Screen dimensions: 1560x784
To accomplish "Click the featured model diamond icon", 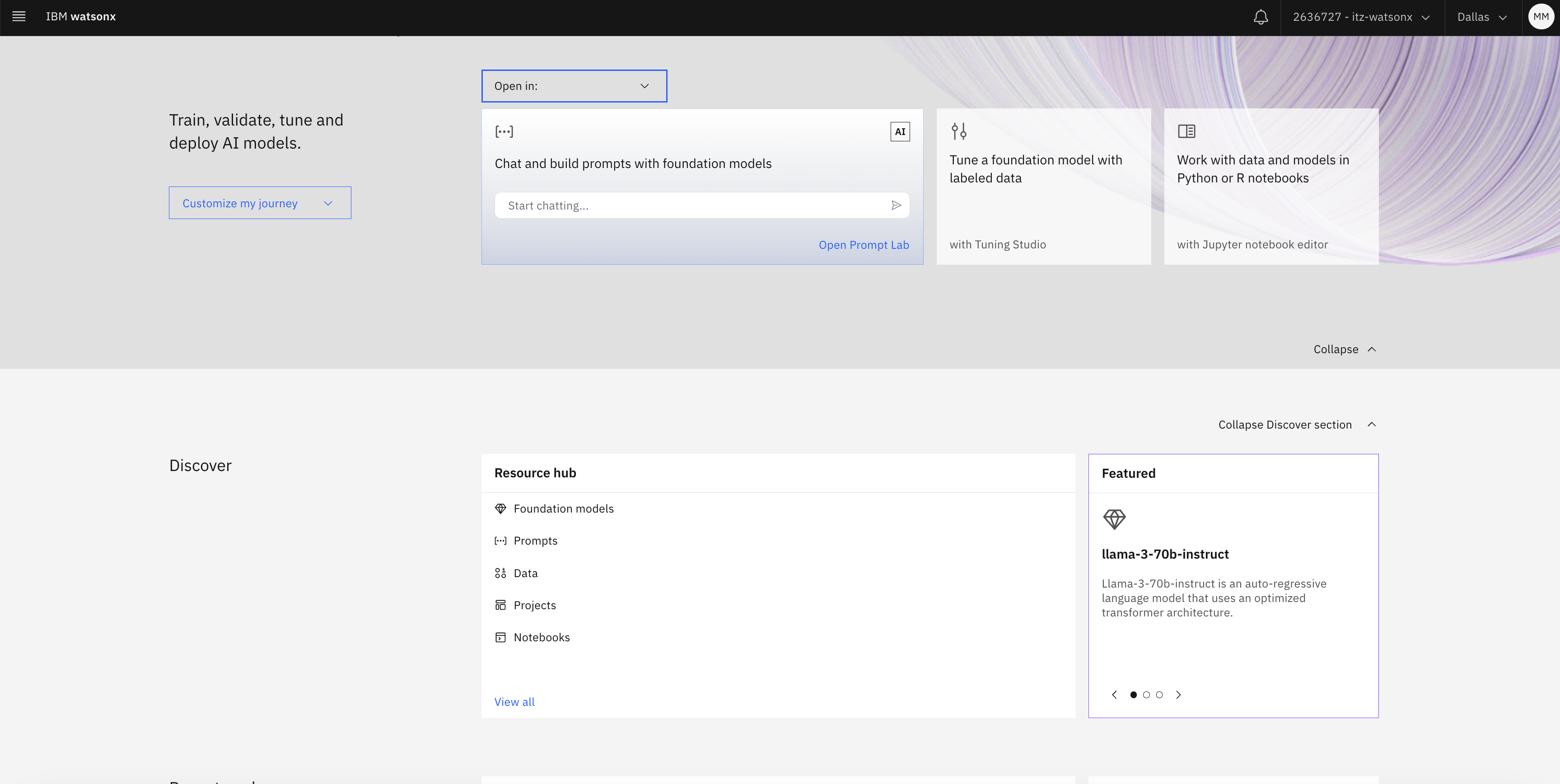I will [x=1114, y=519].
